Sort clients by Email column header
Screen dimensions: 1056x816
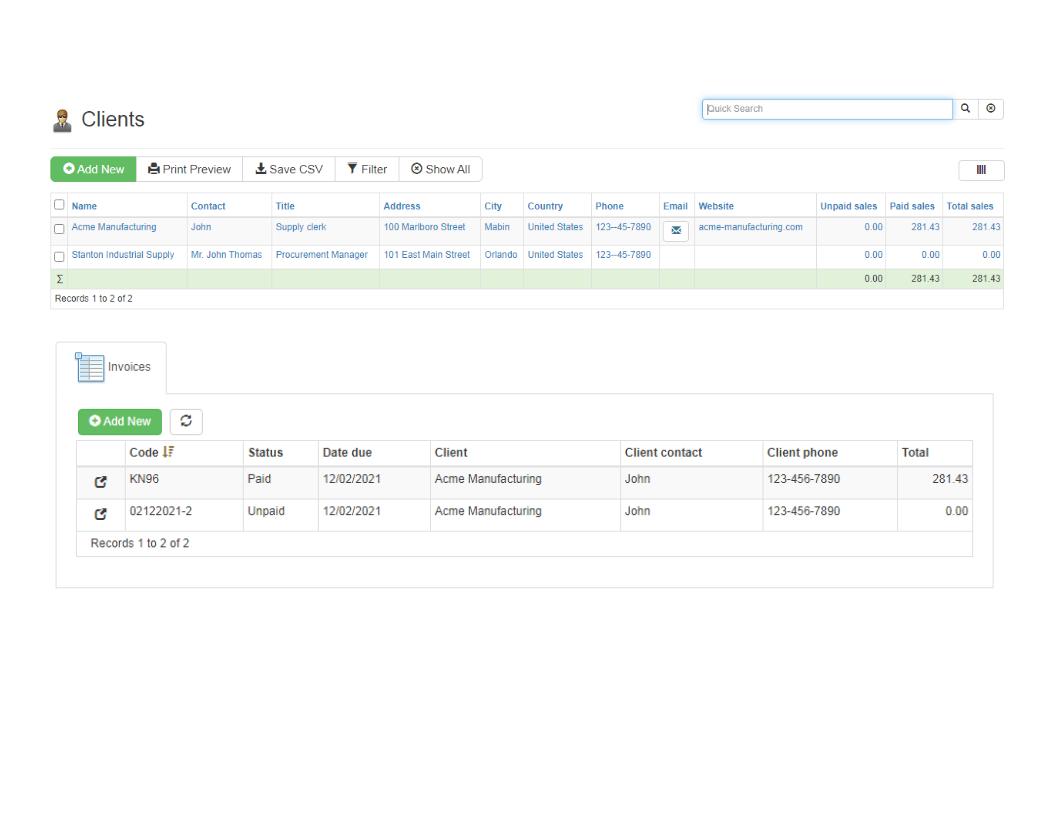(675, 206)
